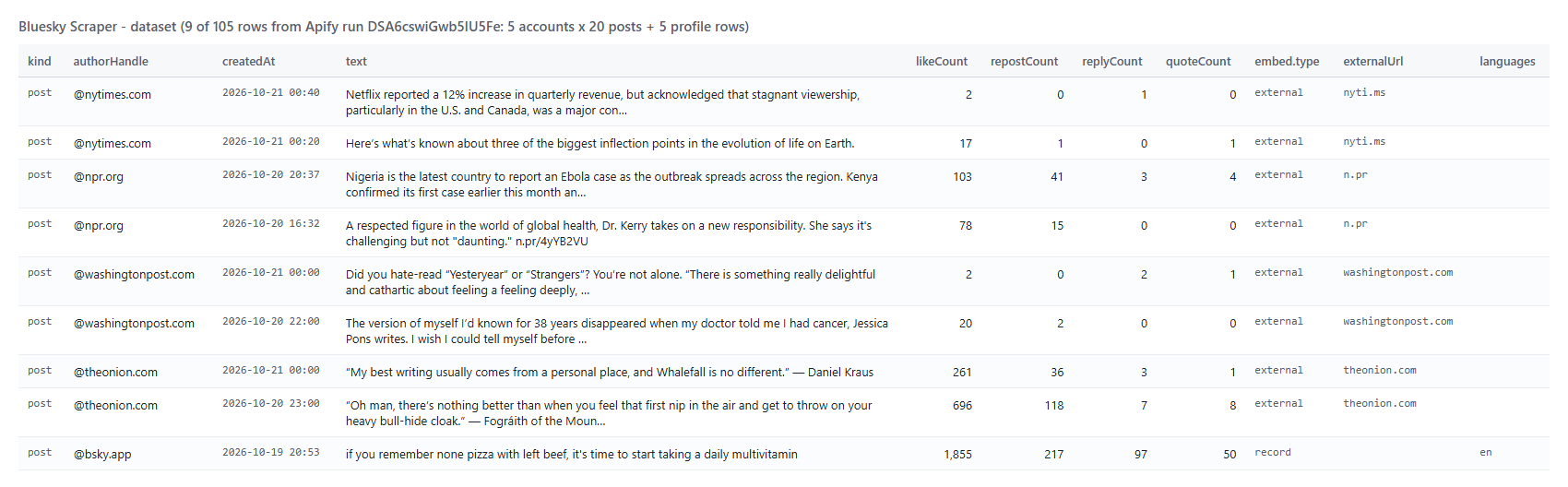Select the 'externalUrl' column header
Viewport: 1568px width, 487px height.
coord(1373,62)
